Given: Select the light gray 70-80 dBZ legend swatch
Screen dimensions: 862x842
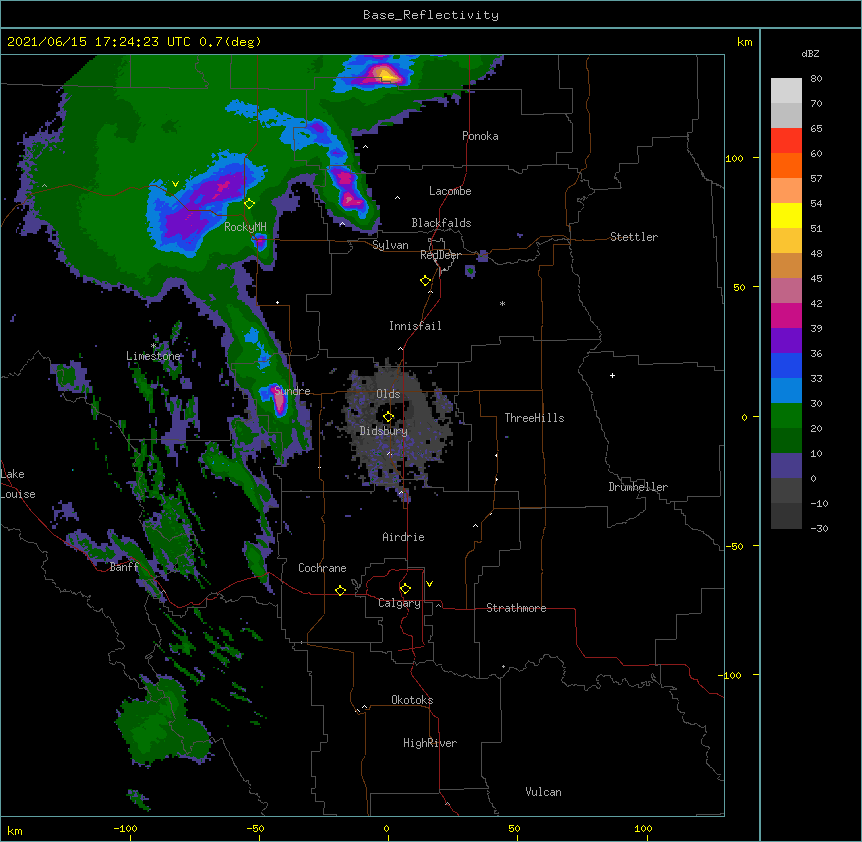Looking at the screenshot, I should tap(786, 90).
